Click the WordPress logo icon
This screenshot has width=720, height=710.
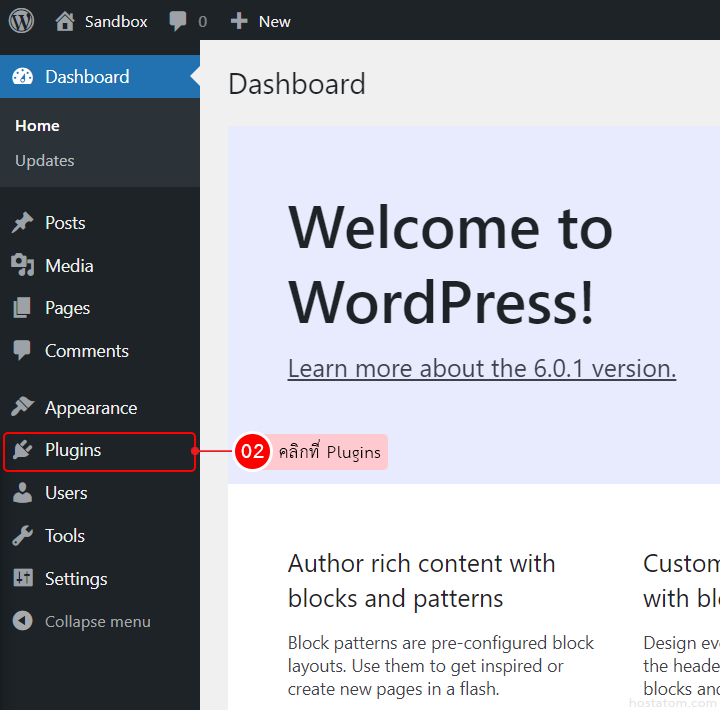coord(21,20)
